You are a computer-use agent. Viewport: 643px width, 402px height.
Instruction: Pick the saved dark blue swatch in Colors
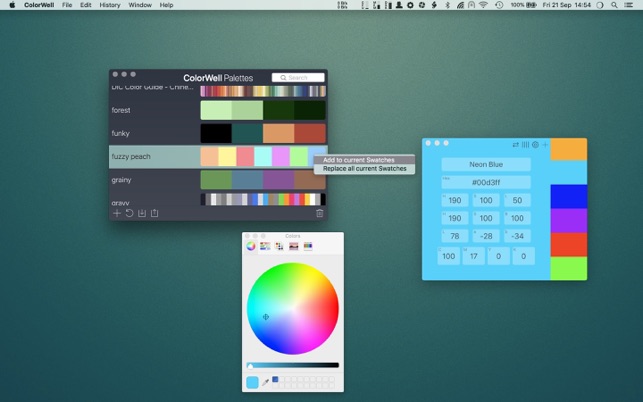point(275,379)
